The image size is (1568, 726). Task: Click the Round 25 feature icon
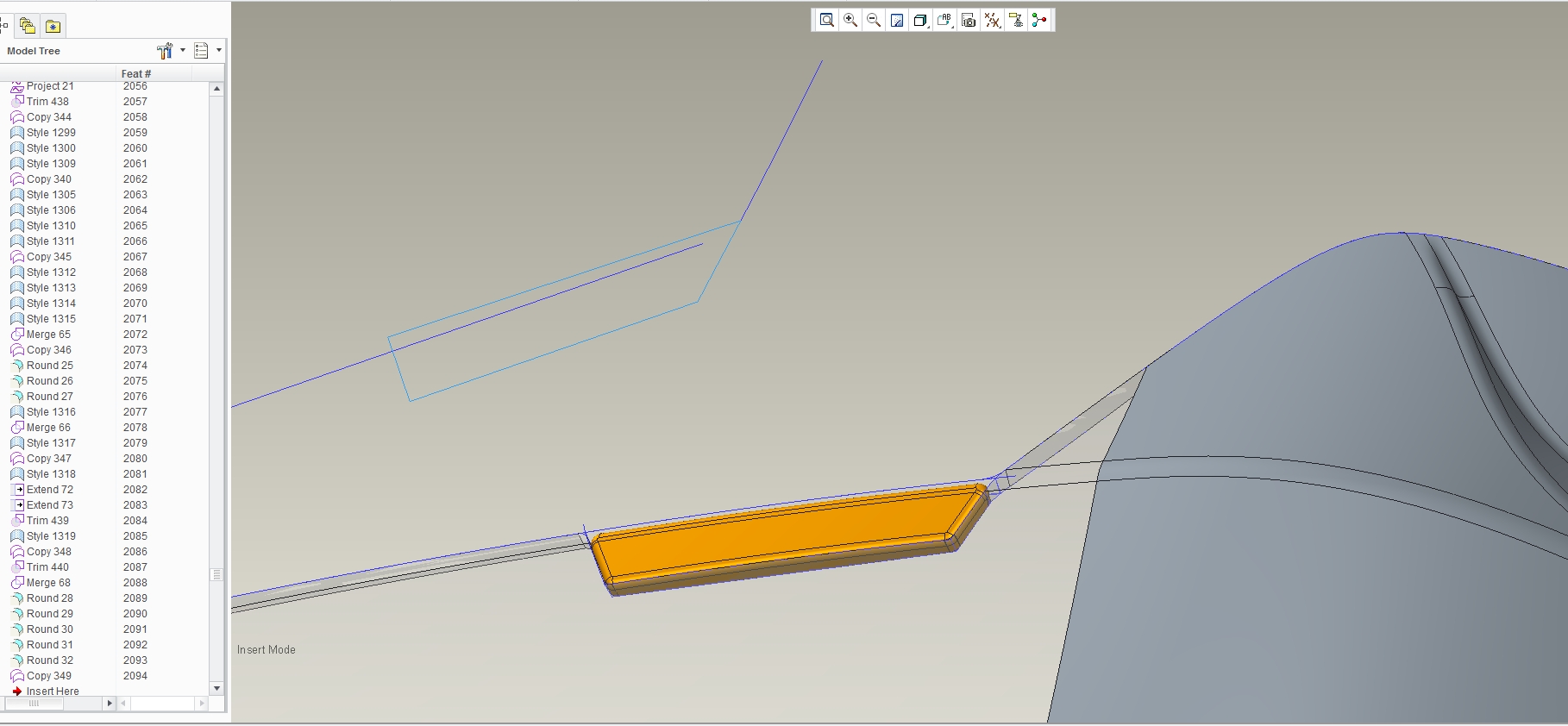(16, 366)
